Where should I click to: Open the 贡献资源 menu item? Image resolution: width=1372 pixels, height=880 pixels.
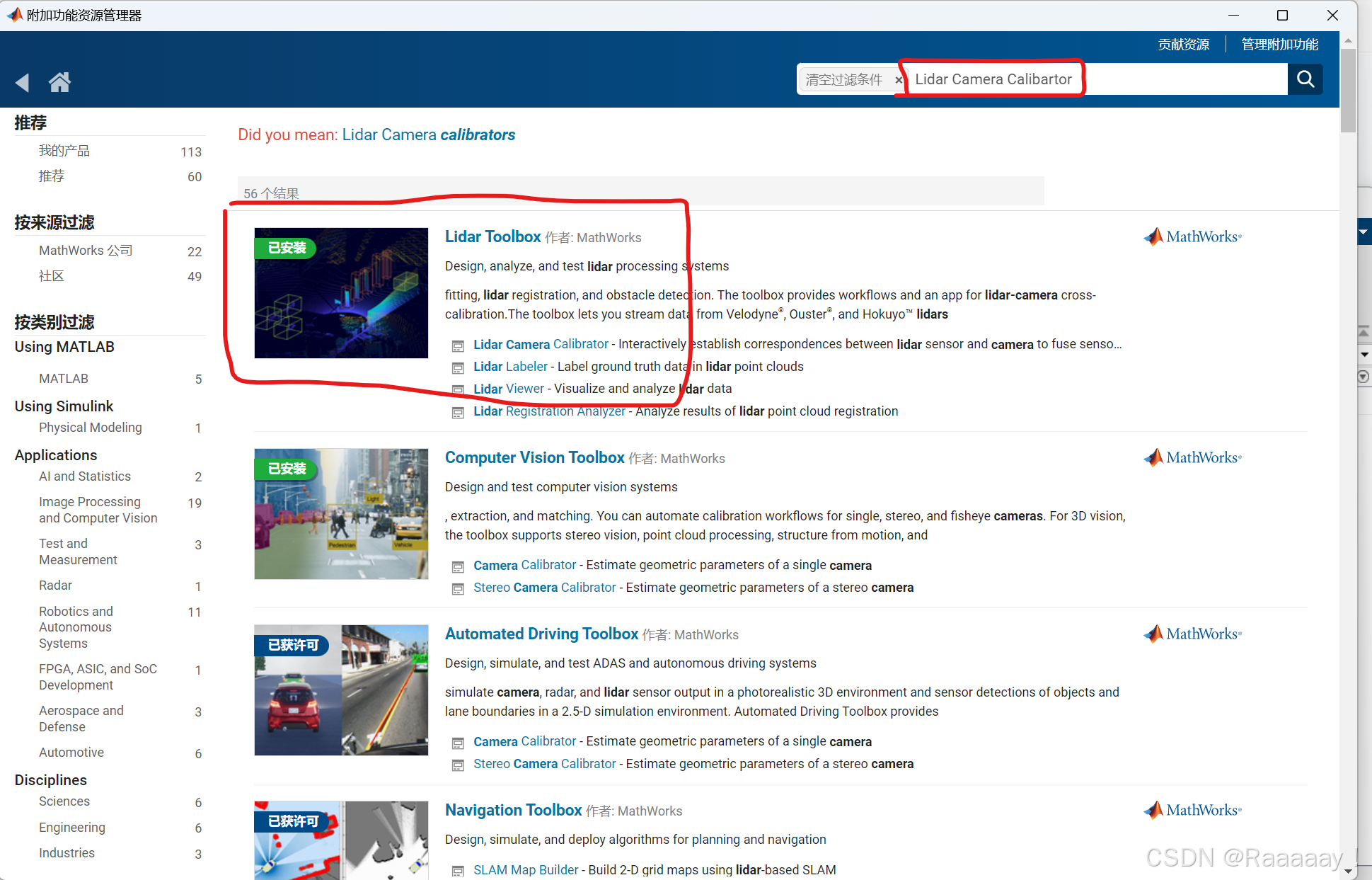(x=1183, y=45)
